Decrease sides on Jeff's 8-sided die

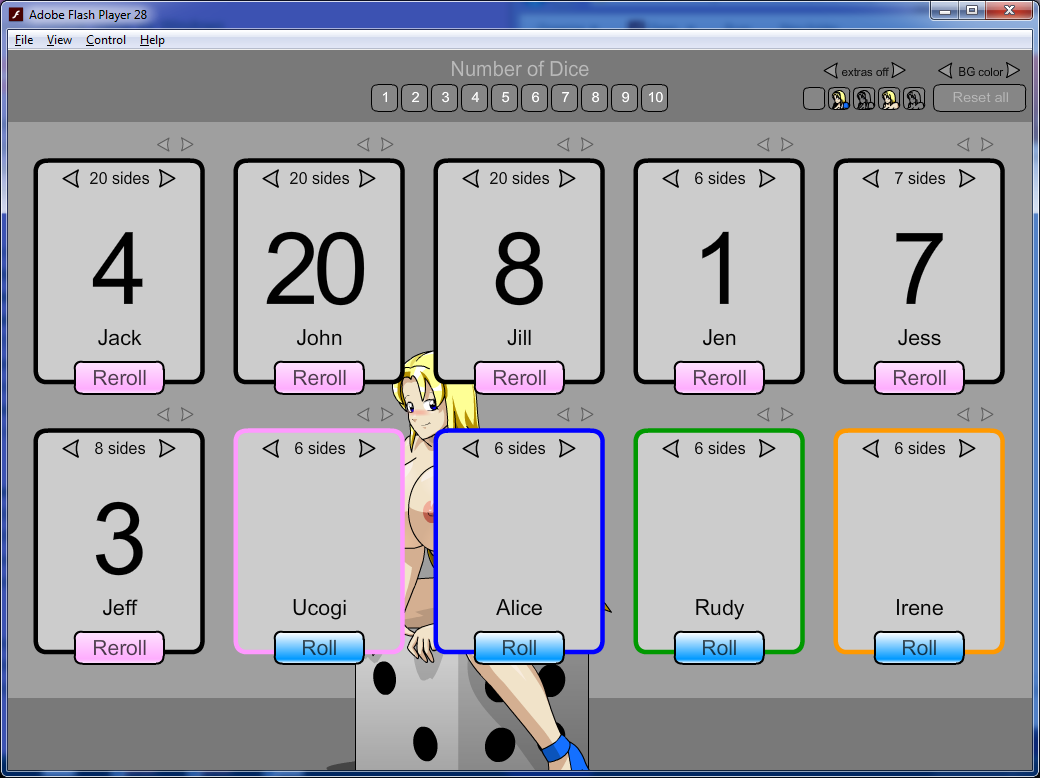click(71, 449)
